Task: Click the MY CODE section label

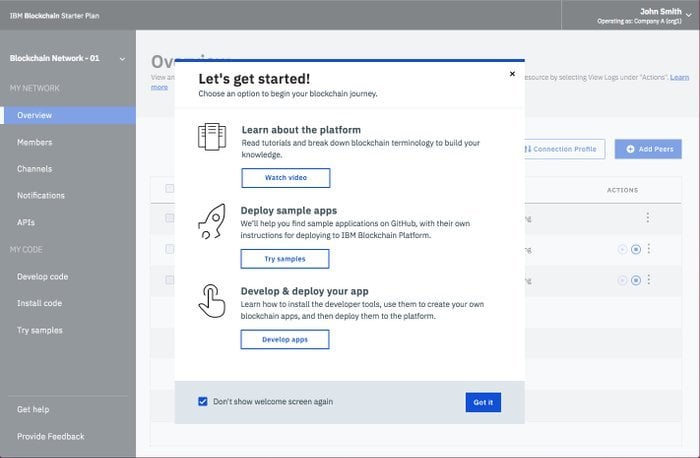Action: pyautogui.click(x=26, y=250)
